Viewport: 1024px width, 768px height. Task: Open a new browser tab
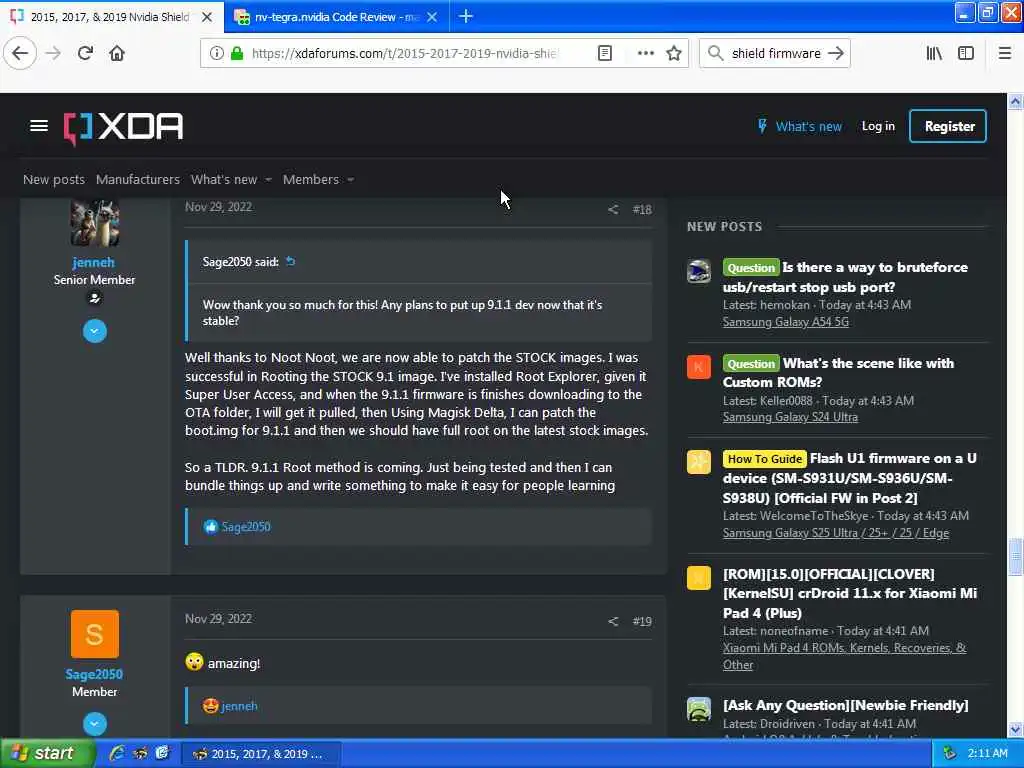point(466,16)
